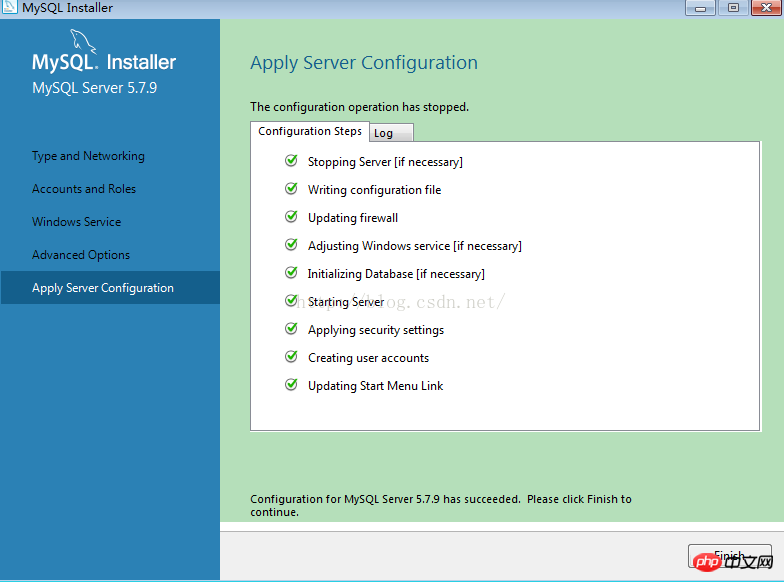The image size is (784, 582).
Task: Click the check icon for Creating user accounts
Action: click(291, 356)
